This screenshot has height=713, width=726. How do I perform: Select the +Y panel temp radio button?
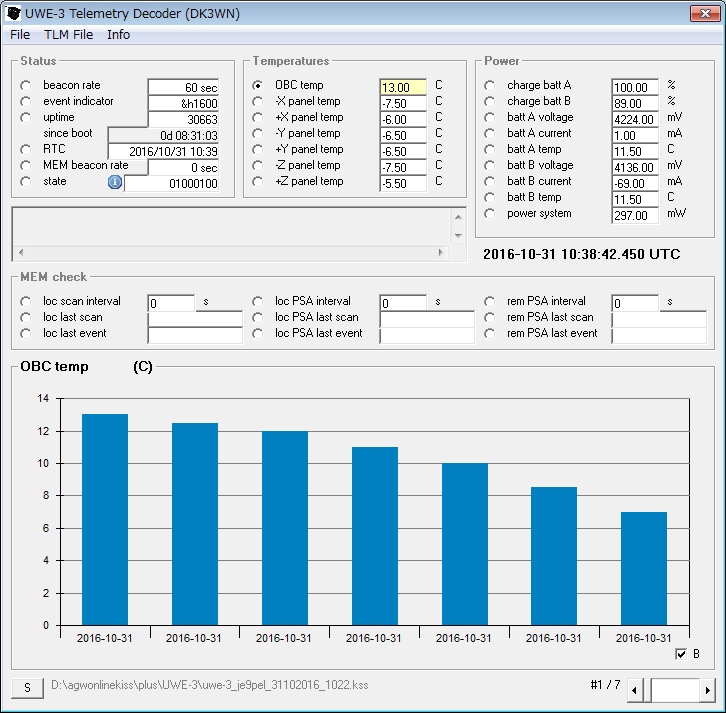(257, 150)
